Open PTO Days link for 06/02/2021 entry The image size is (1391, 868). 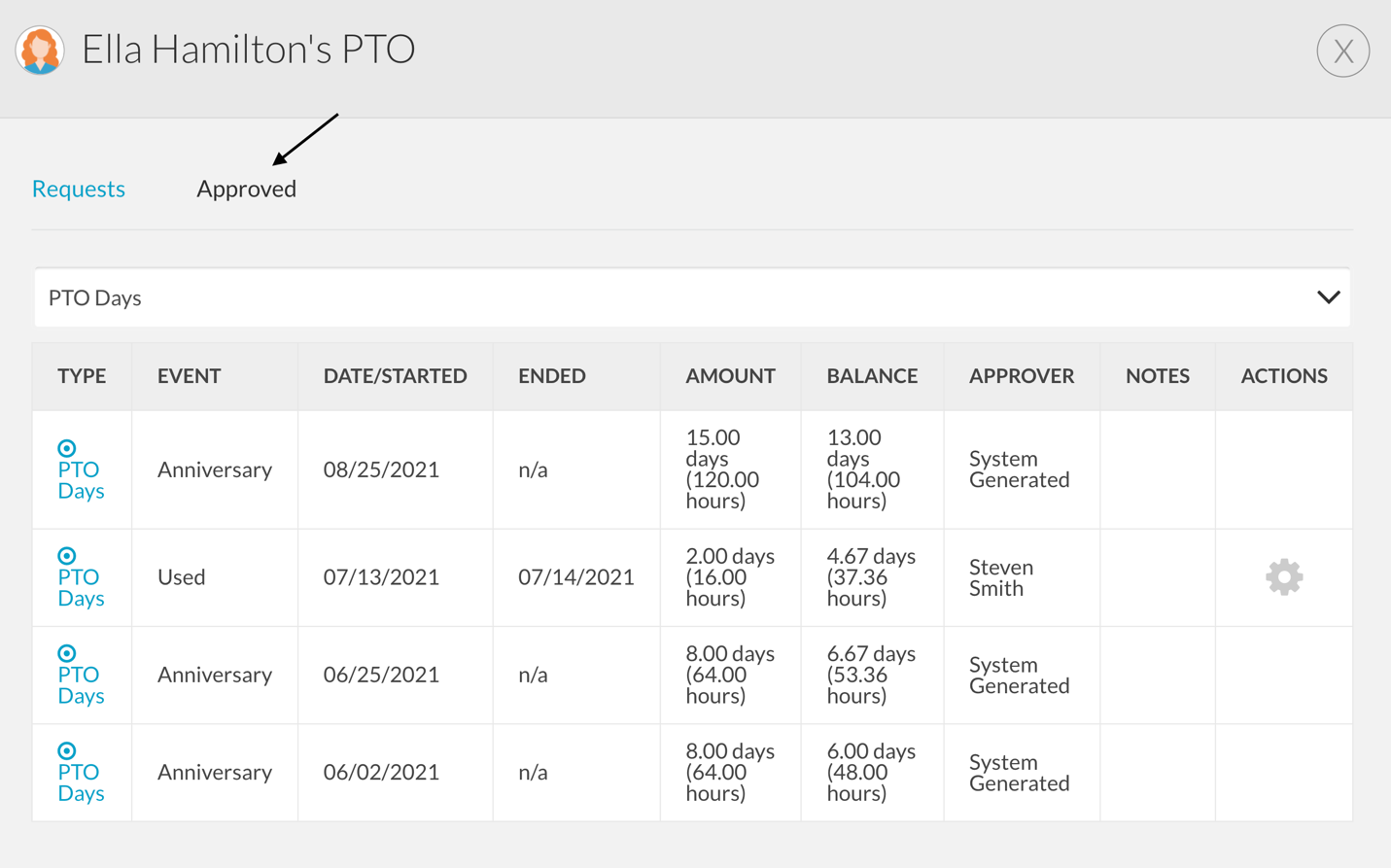81,782
